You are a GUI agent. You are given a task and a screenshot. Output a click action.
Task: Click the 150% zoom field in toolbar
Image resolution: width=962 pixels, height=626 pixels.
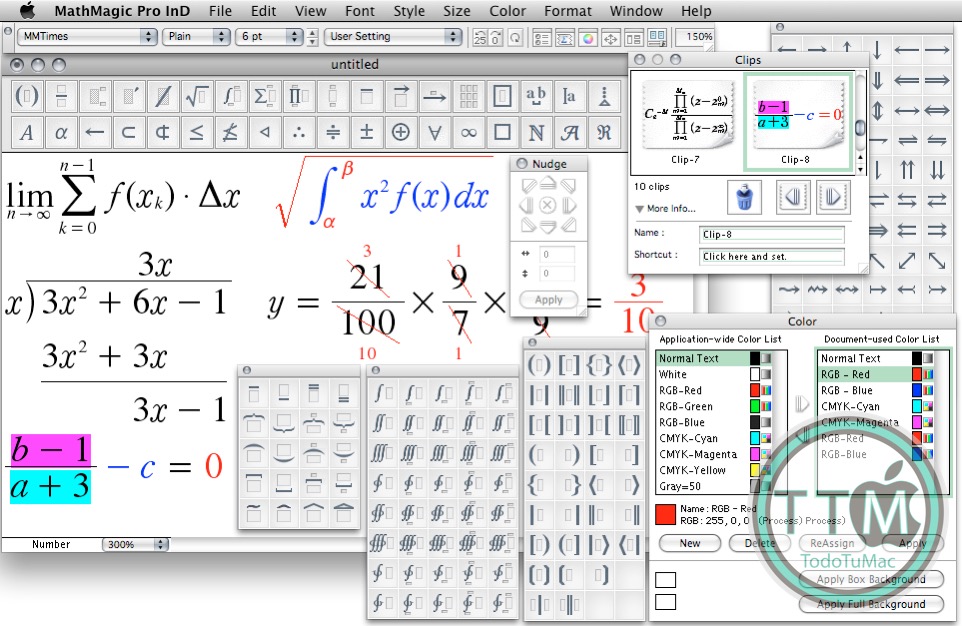coord(693,37)
